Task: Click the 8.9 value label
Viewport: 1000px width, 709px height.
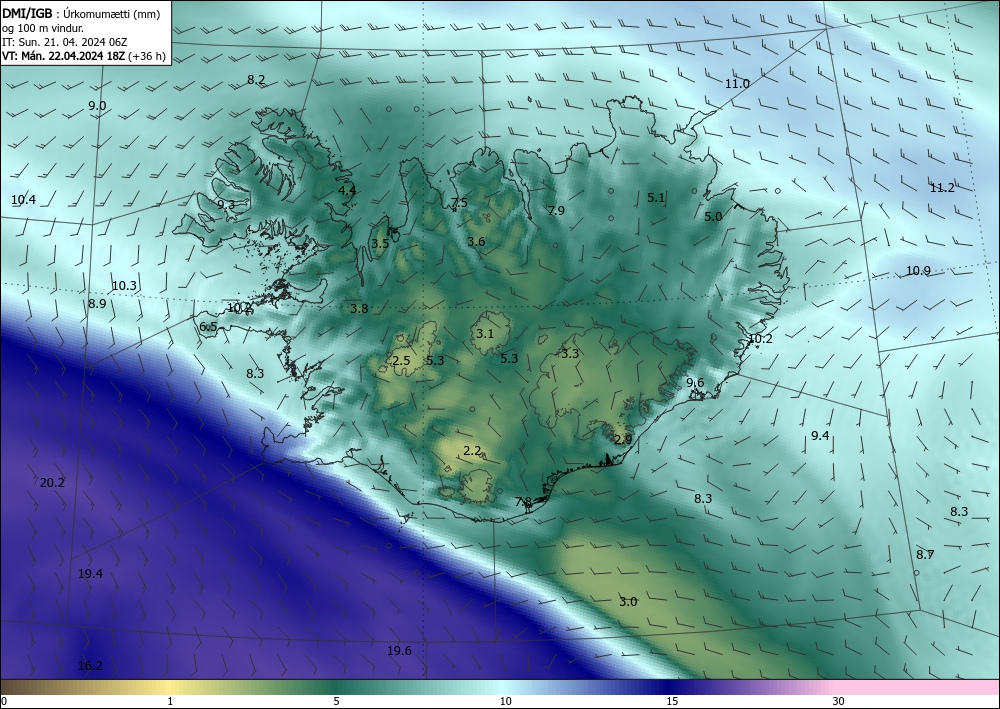Action: [98, 304]
